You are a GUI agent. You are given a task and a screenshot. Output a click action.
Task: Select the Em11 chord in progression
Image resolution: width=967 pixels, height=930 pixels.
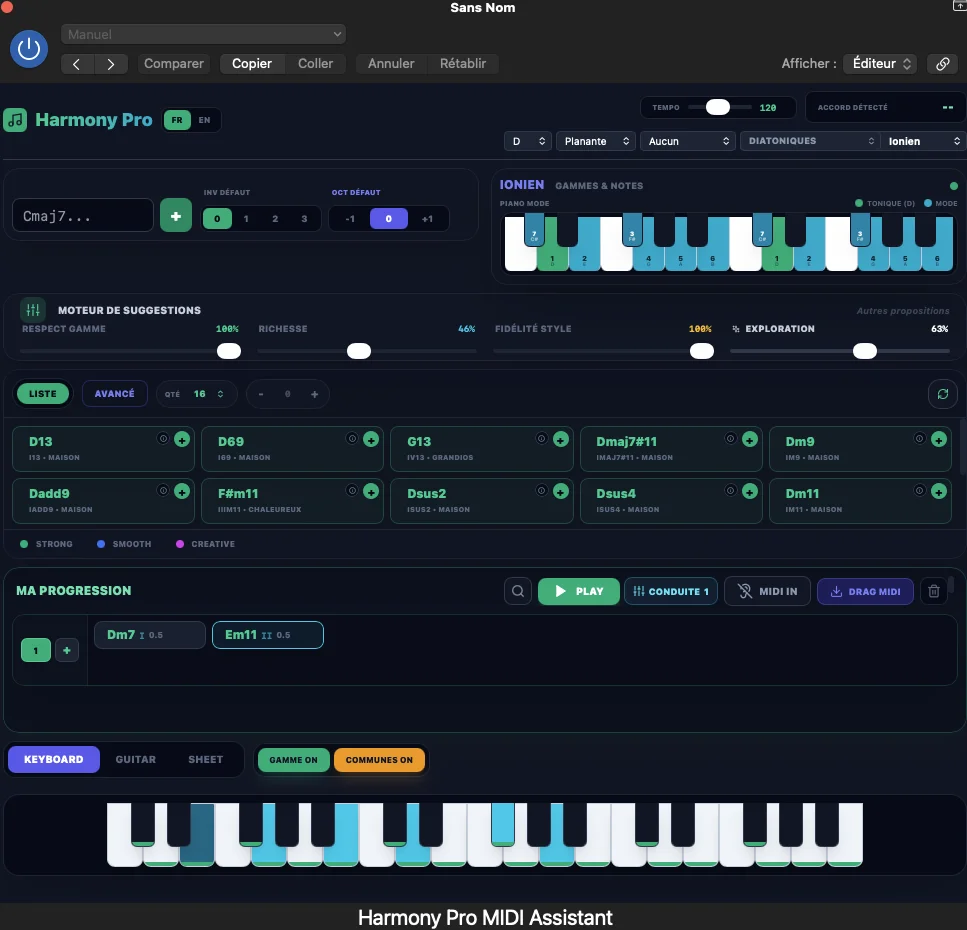point(268,635)
